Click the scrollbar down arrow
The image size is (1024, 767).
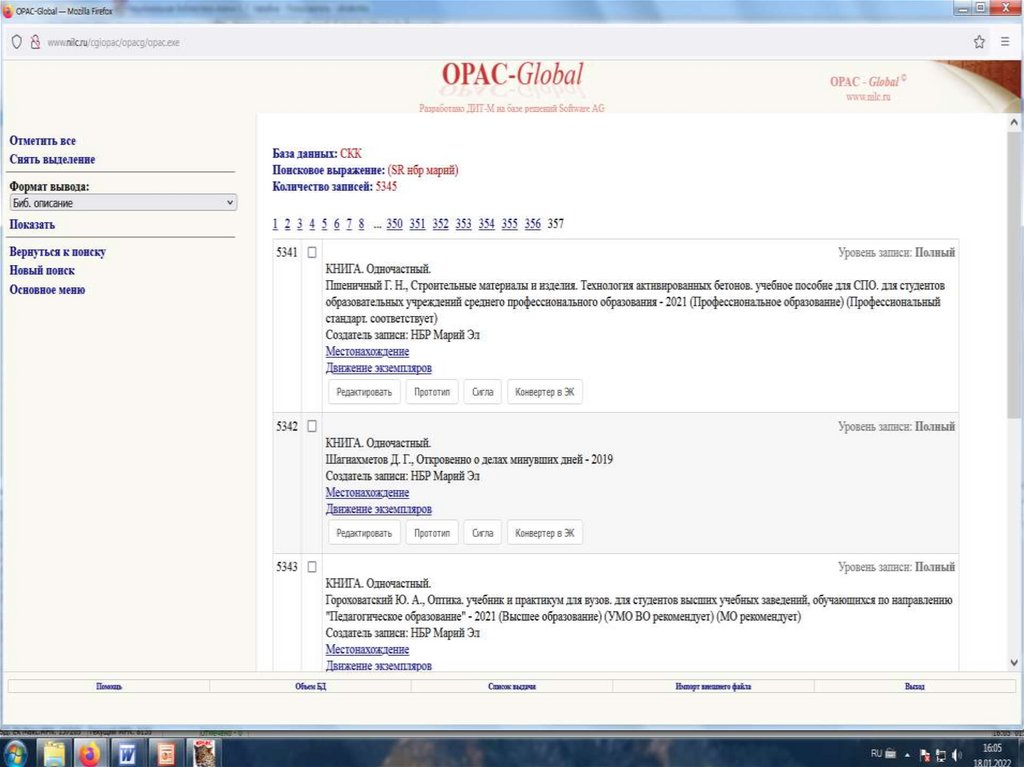point(1014,662)
